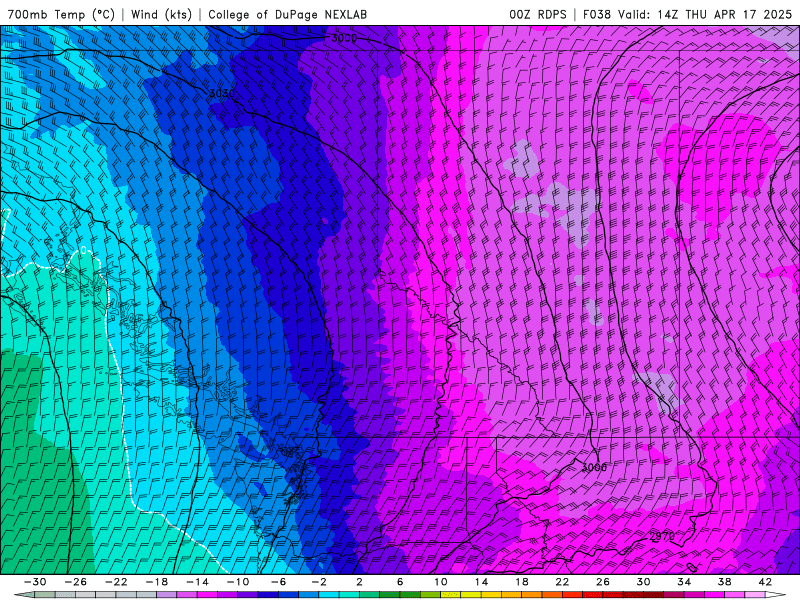800x600 pixels.
Task: Click the 'Wind (kts)' header label
Action: 162,14
